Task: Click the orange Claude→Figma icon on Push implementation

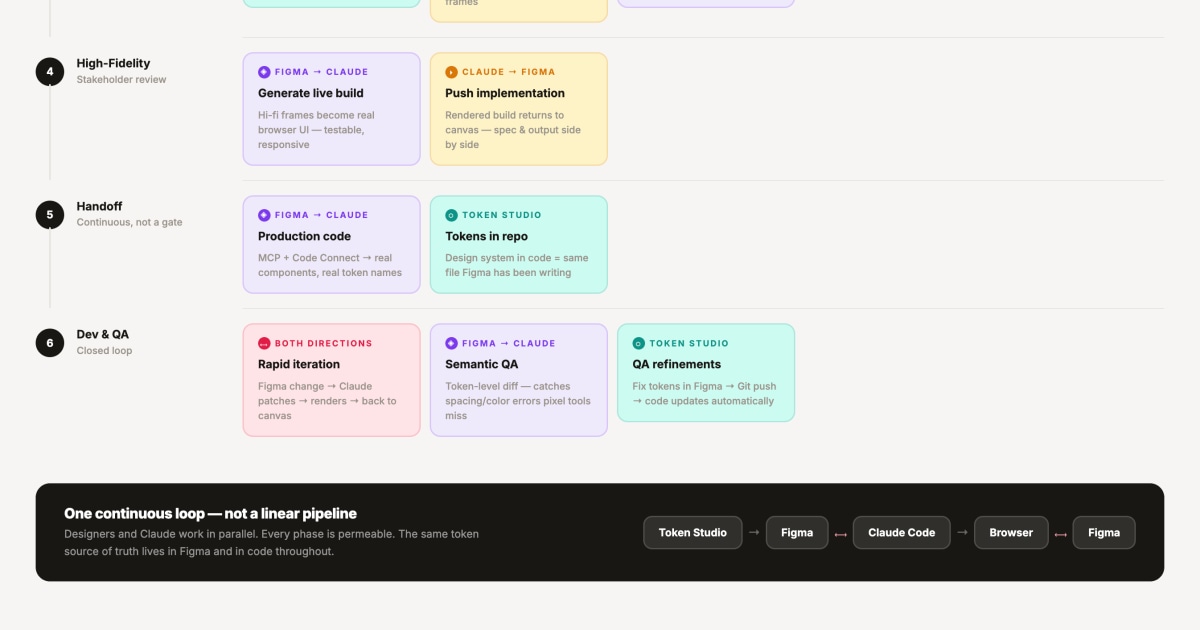Action: pos(451,71)
